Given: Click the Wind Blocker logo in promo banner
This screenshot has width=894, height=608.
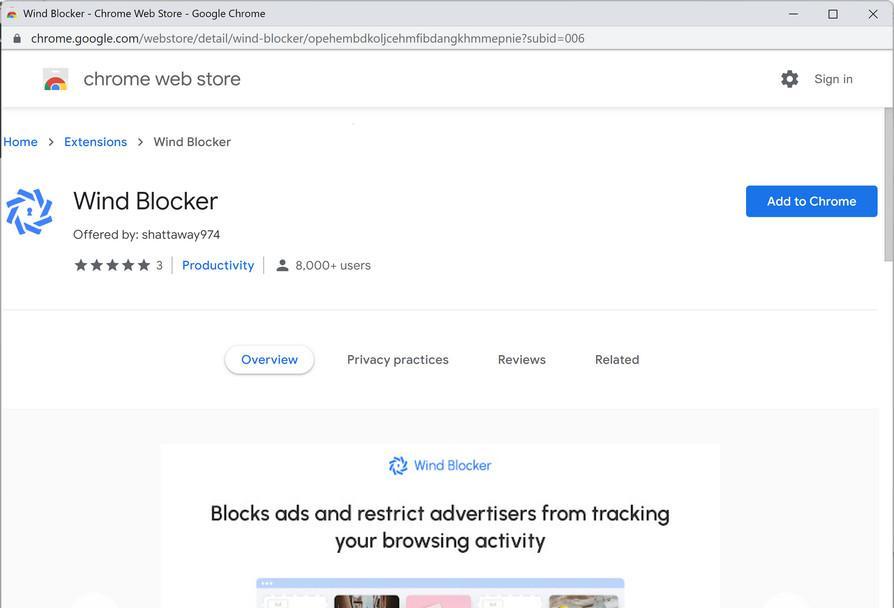Looking at the screenshot, I should tap(398, 465).
